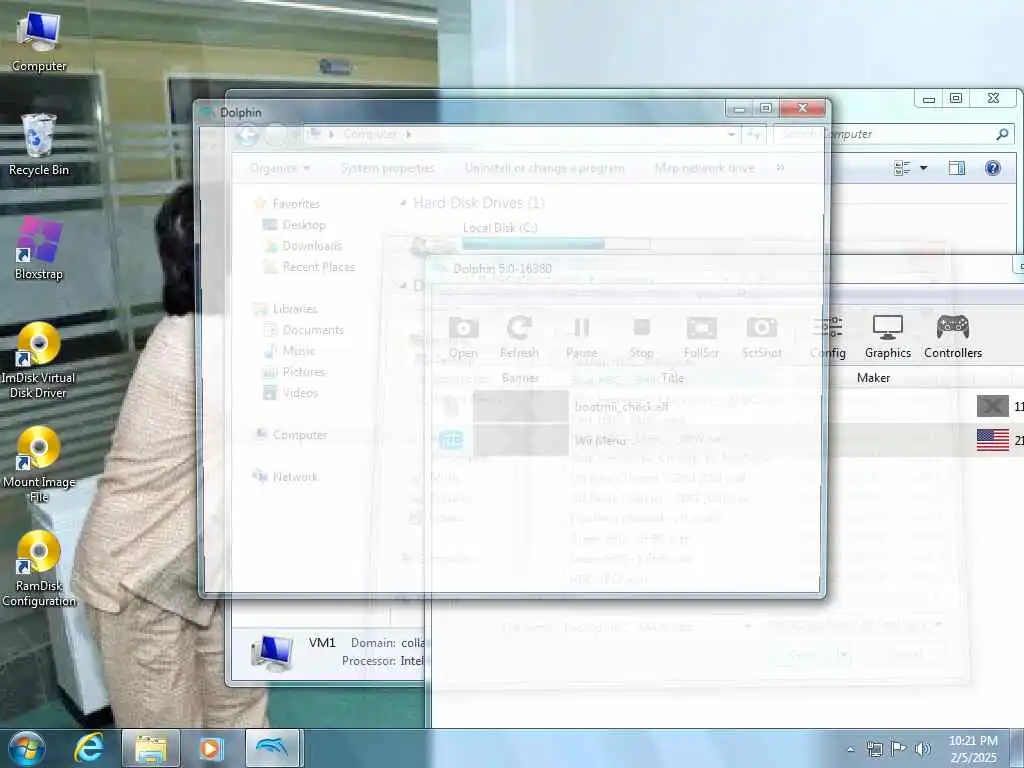Click the search magnifier icon in Explorer

[1002, 134]
